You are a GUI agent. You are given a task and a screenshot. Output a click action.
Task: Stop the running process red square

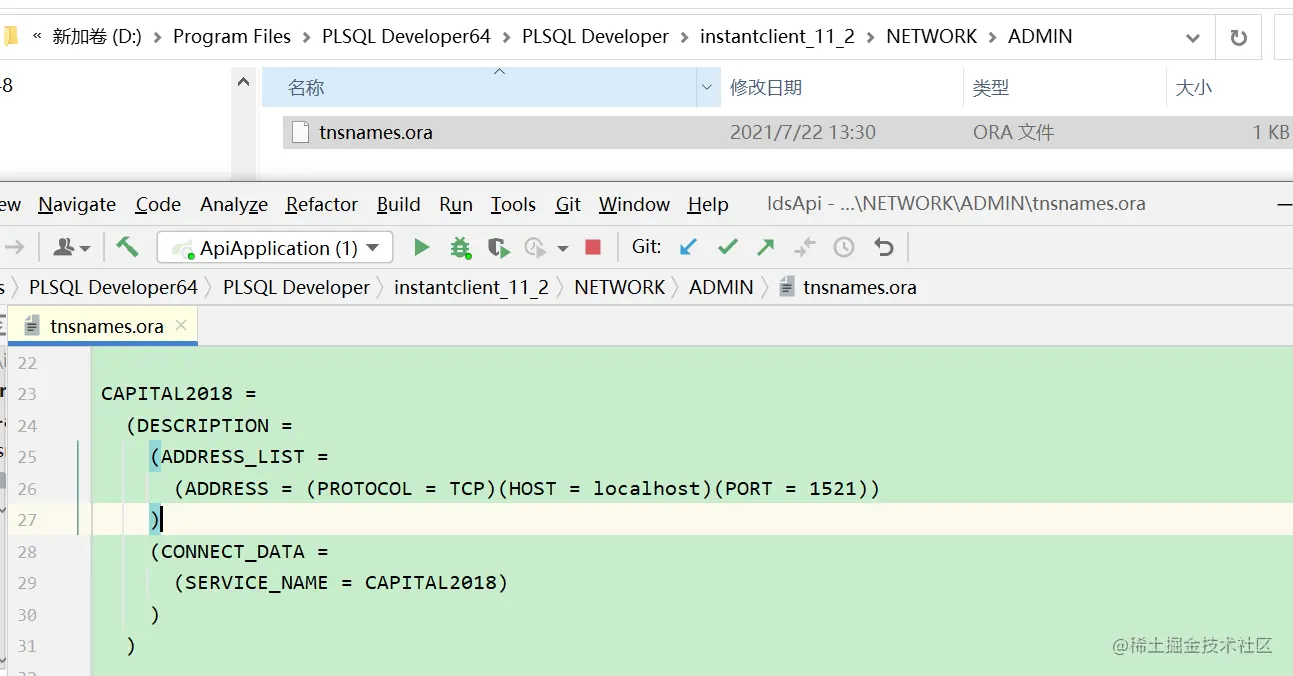pyautogui.click(x=592, y=247)
